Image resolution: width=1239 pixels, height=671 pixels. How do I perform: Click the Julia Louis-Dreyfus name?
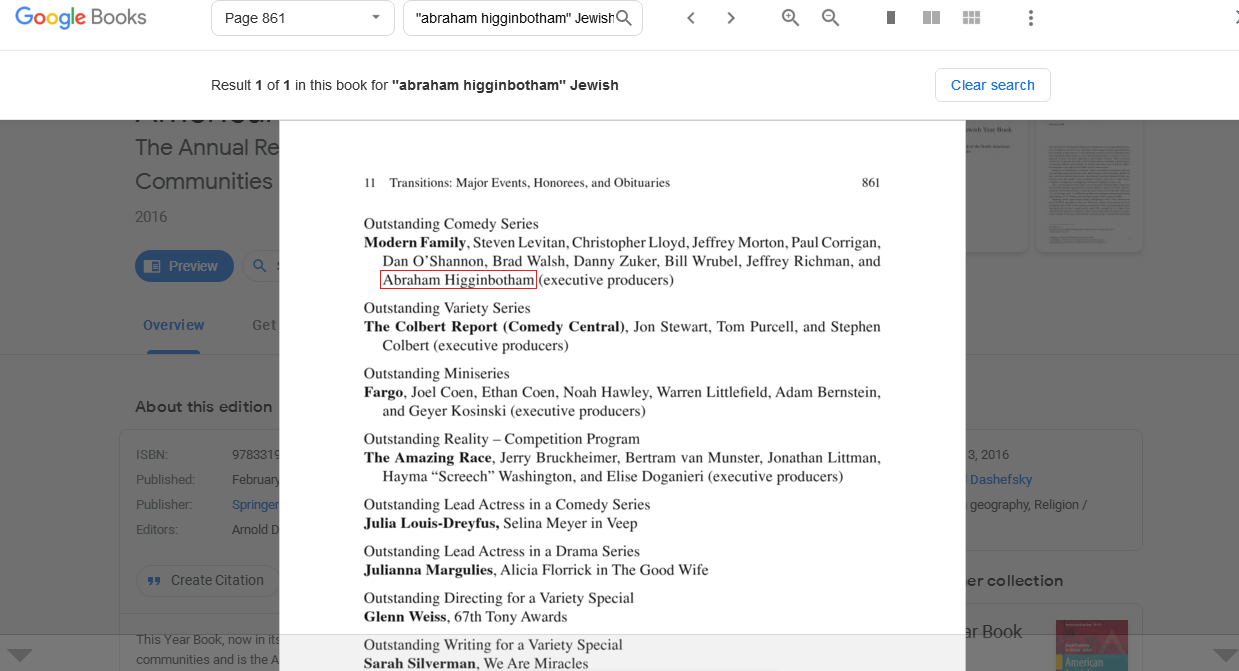coord(431,523)
